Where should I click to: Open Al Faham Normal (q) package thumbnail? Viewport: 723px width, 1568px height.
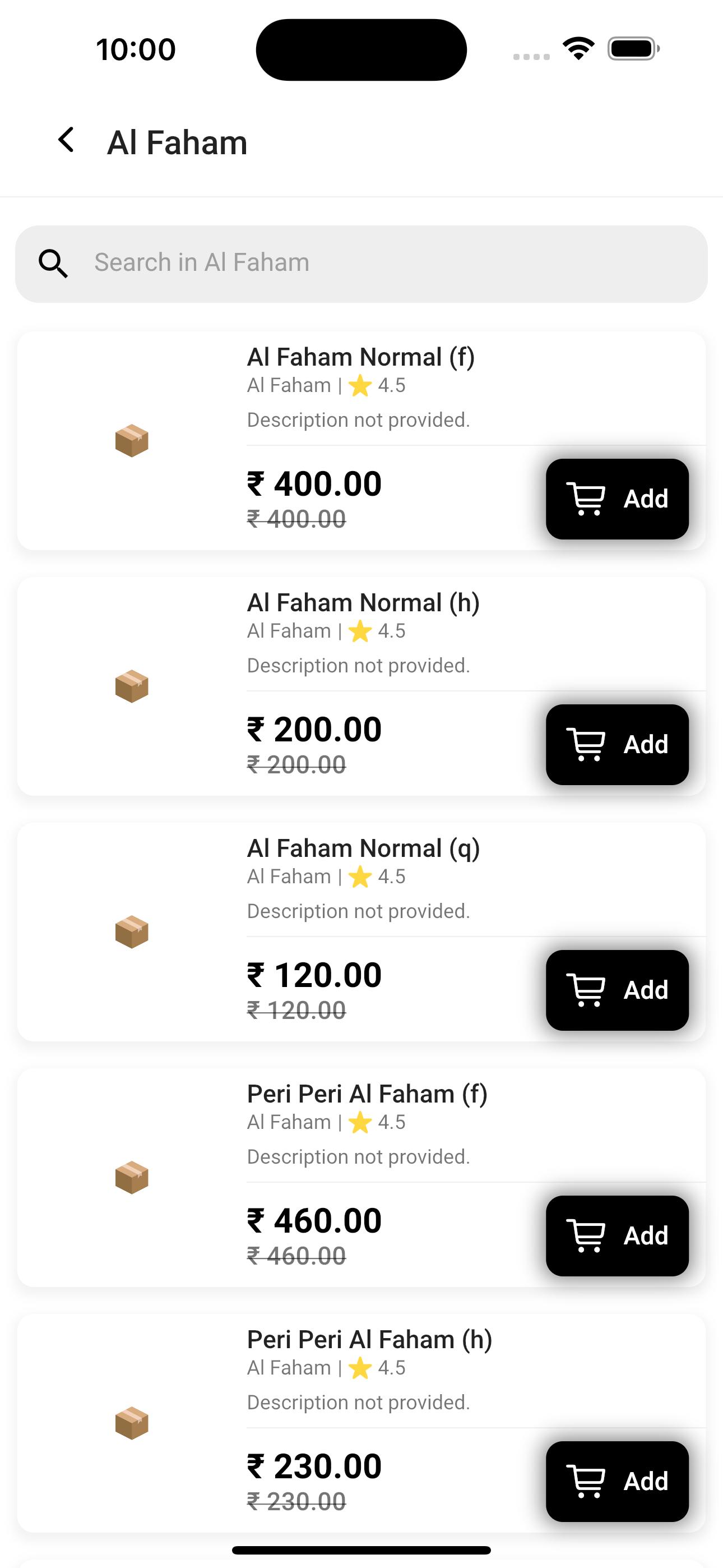(x=132, y=932)
